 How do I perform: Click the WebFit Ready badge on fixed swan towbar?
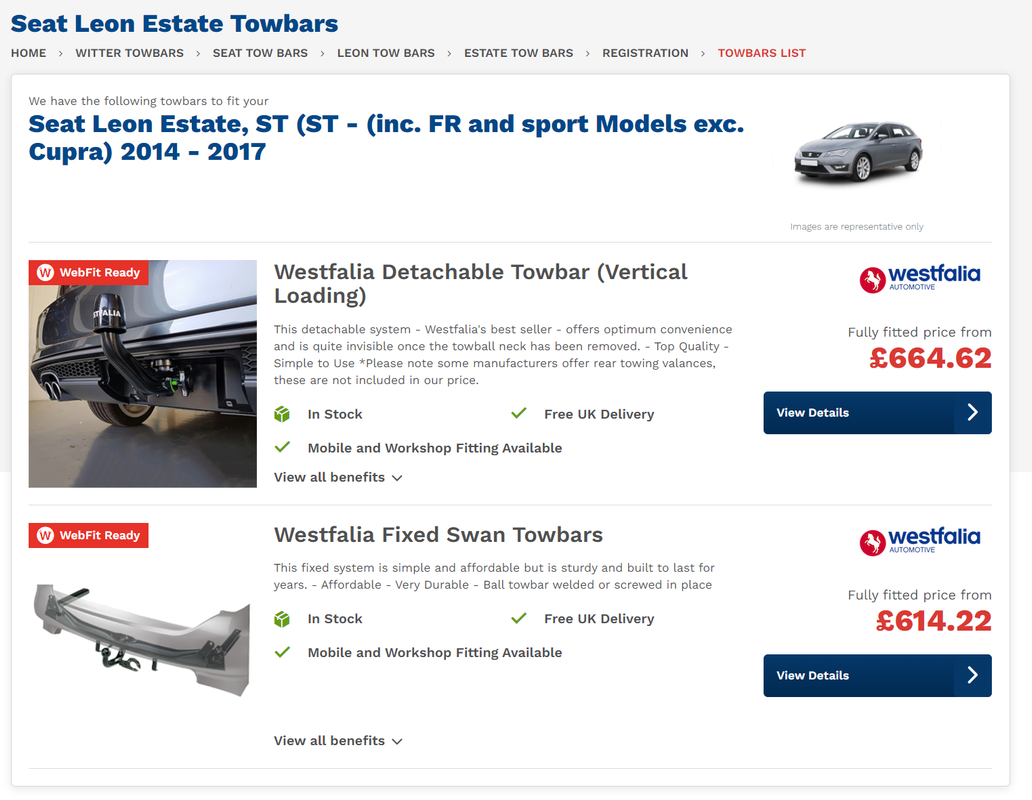(88, 536)
